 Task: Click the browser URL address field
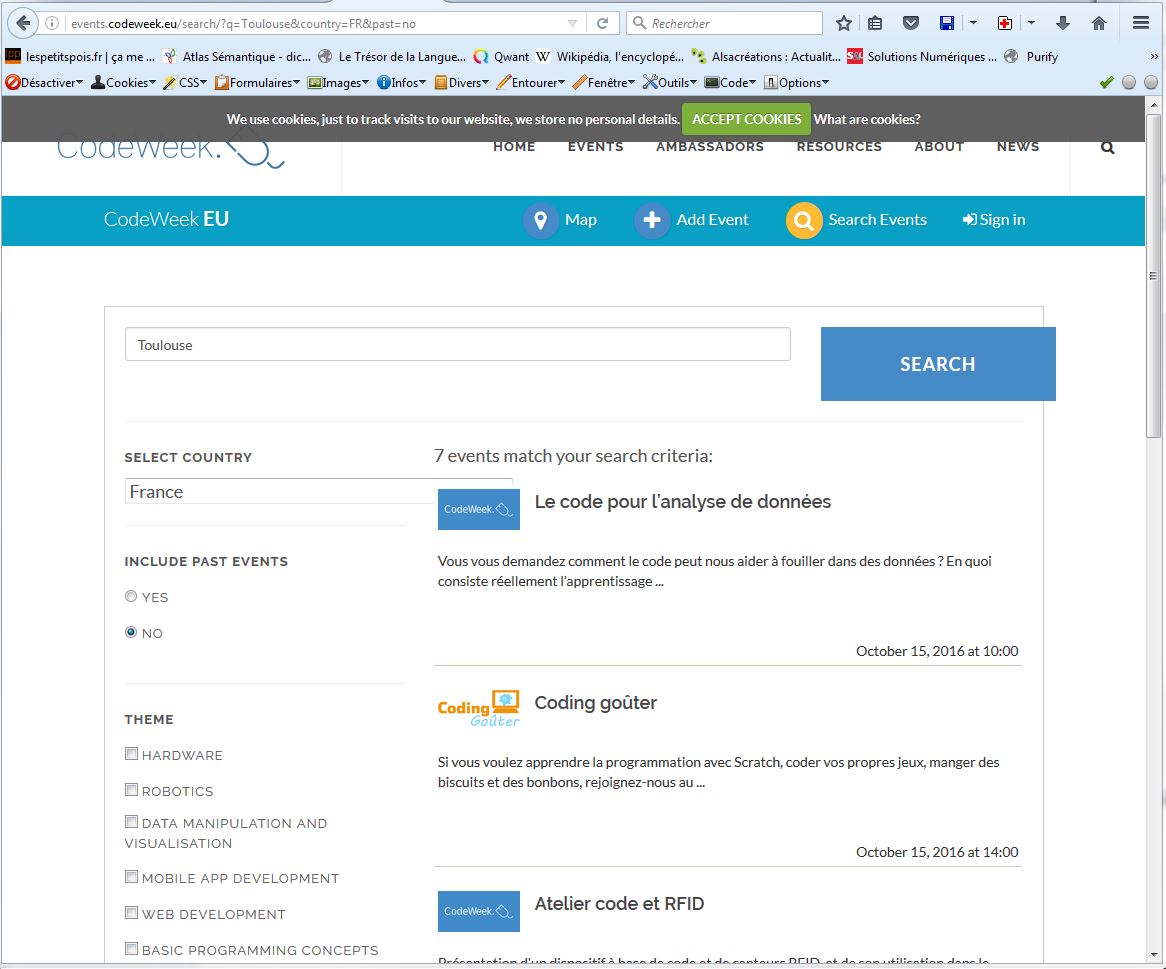pyautogui.click(x=312, y=23)
